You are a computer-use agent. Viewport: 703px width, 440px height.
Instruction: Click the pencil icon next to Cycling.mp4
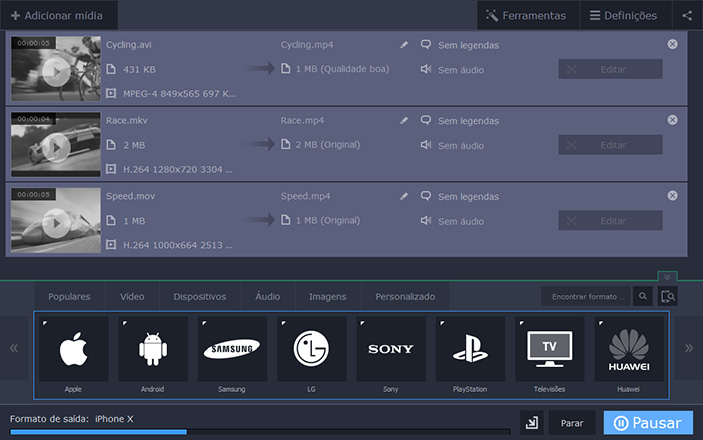point(404,45)
